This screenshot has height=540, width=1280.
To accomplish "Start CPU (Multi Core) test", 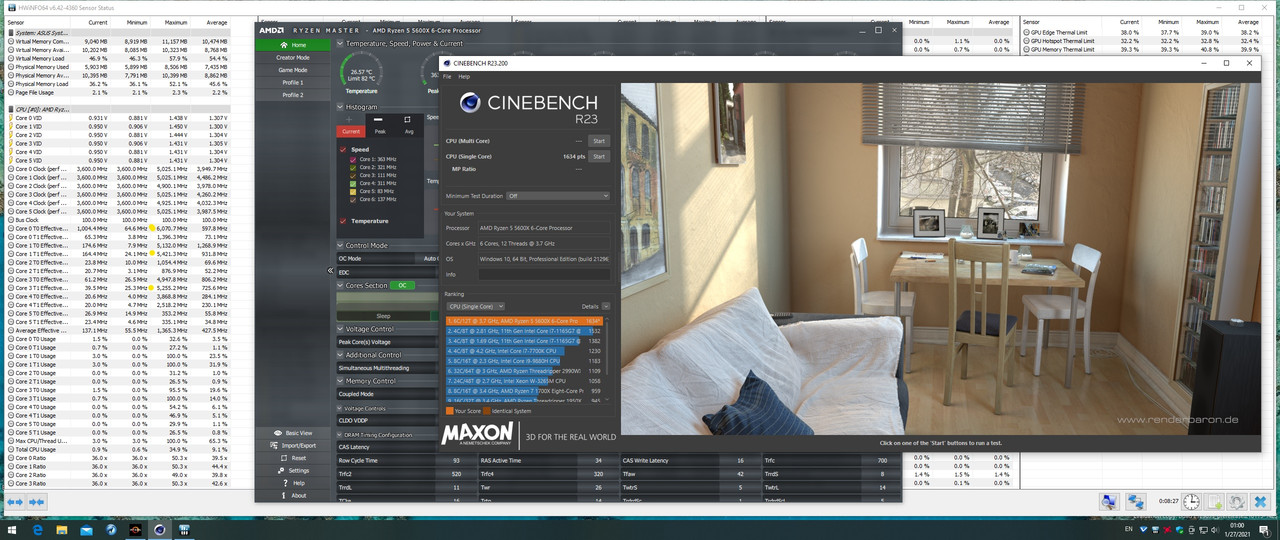I will [599, 141].
